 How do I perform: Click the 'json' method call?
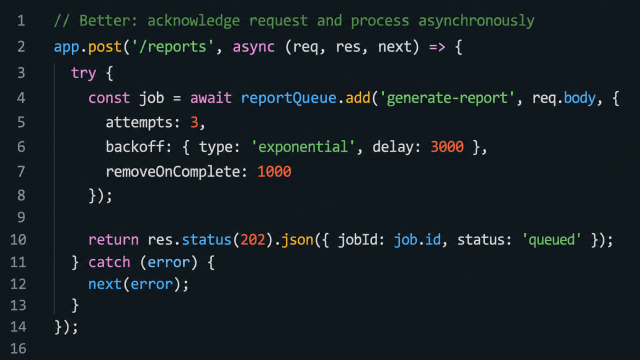tap(297, 240)
